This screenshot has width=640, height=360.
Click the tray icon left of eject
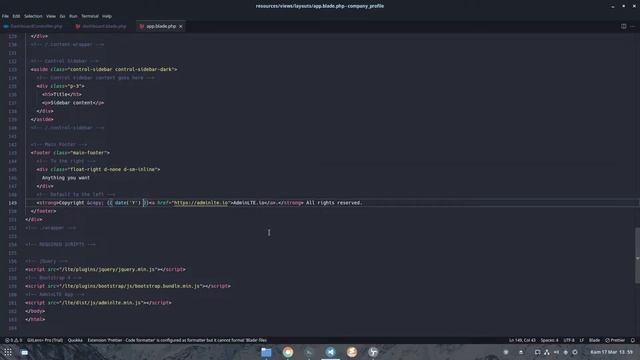point(506,352)
